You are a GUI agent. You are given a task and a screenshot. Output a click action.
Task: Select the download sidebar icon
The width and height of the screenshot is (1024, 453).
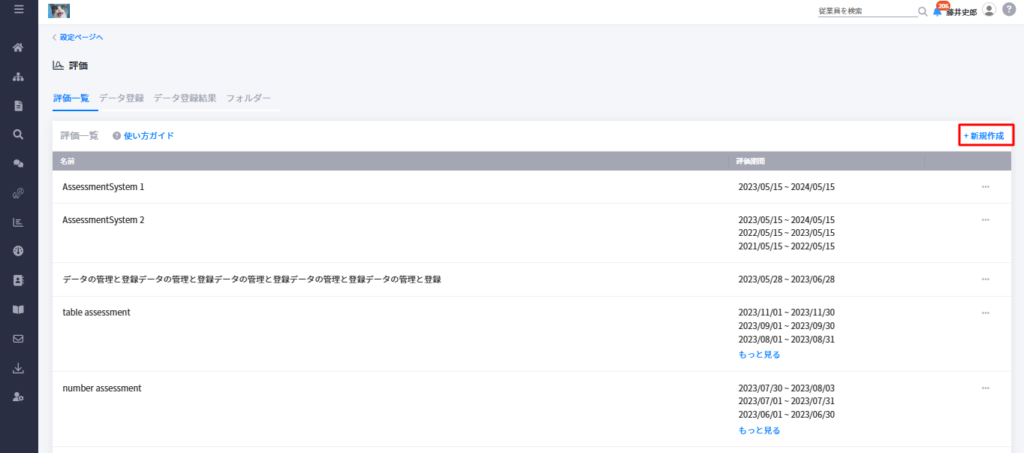[19, 368]
